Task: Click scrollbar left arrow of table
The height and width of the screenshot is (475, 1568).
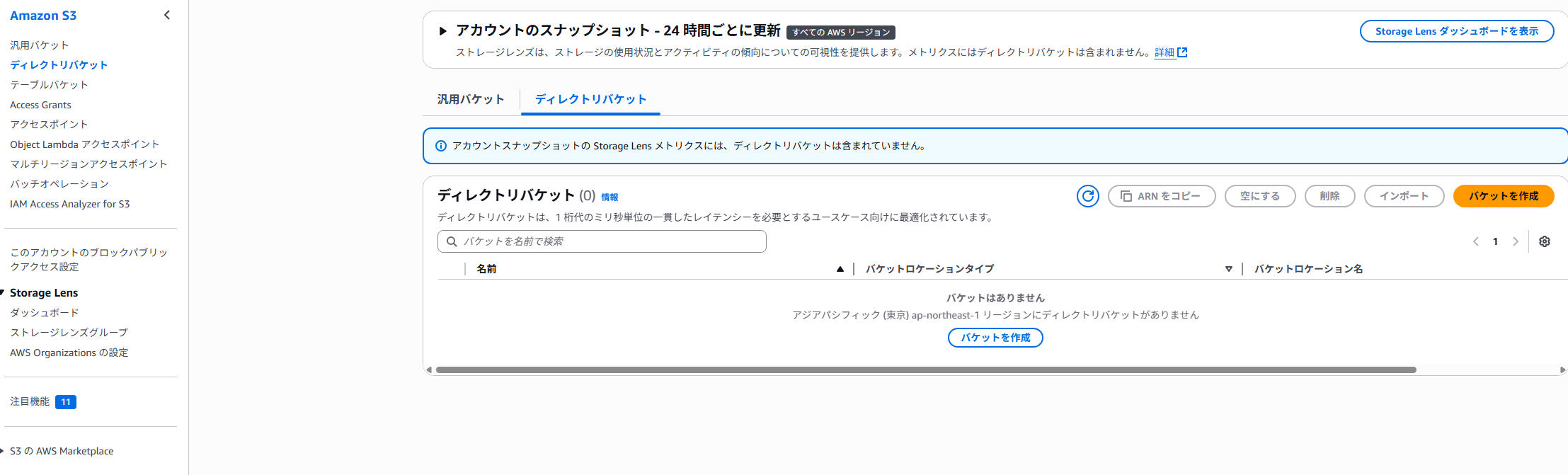Action: (429, 370)
